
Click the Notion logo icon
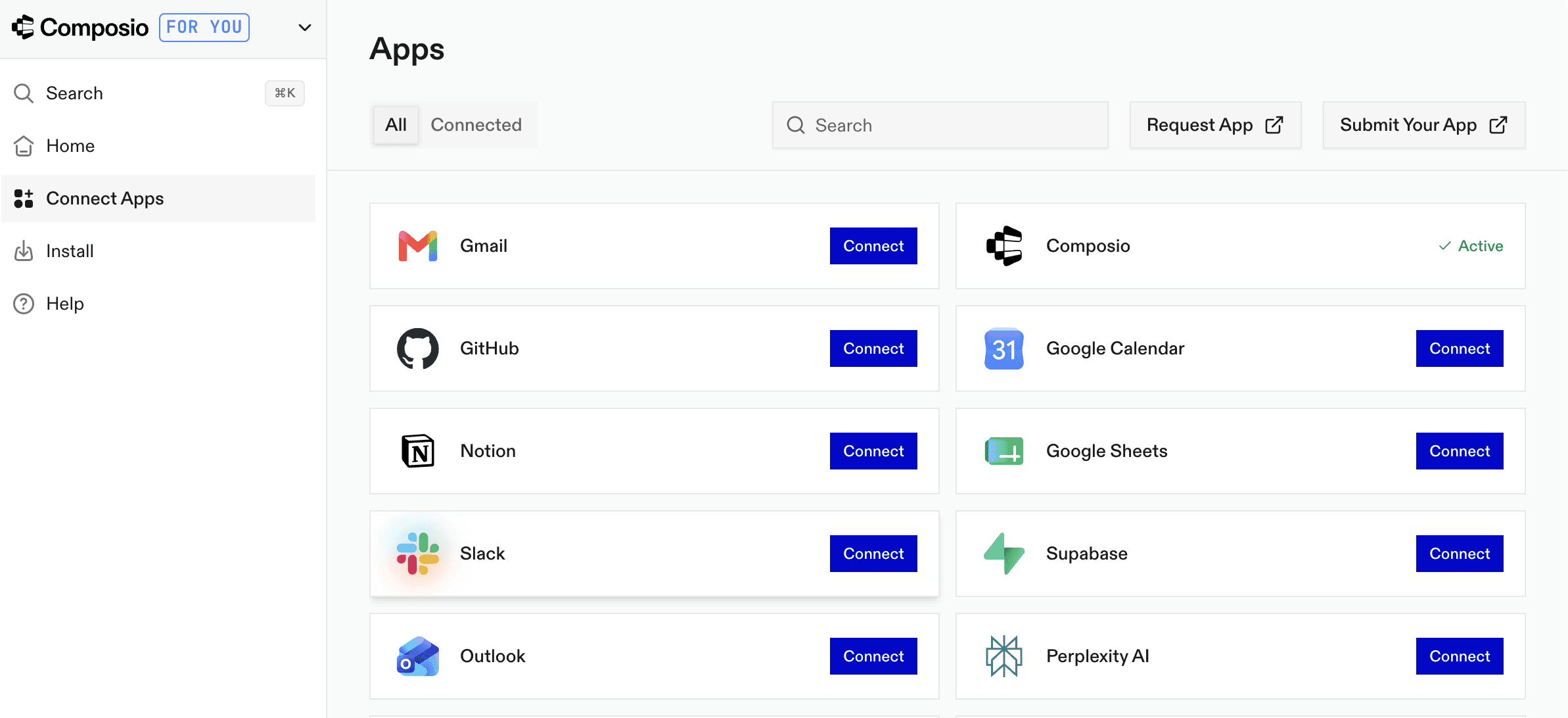pyautogui.click(x=418, y=451)
